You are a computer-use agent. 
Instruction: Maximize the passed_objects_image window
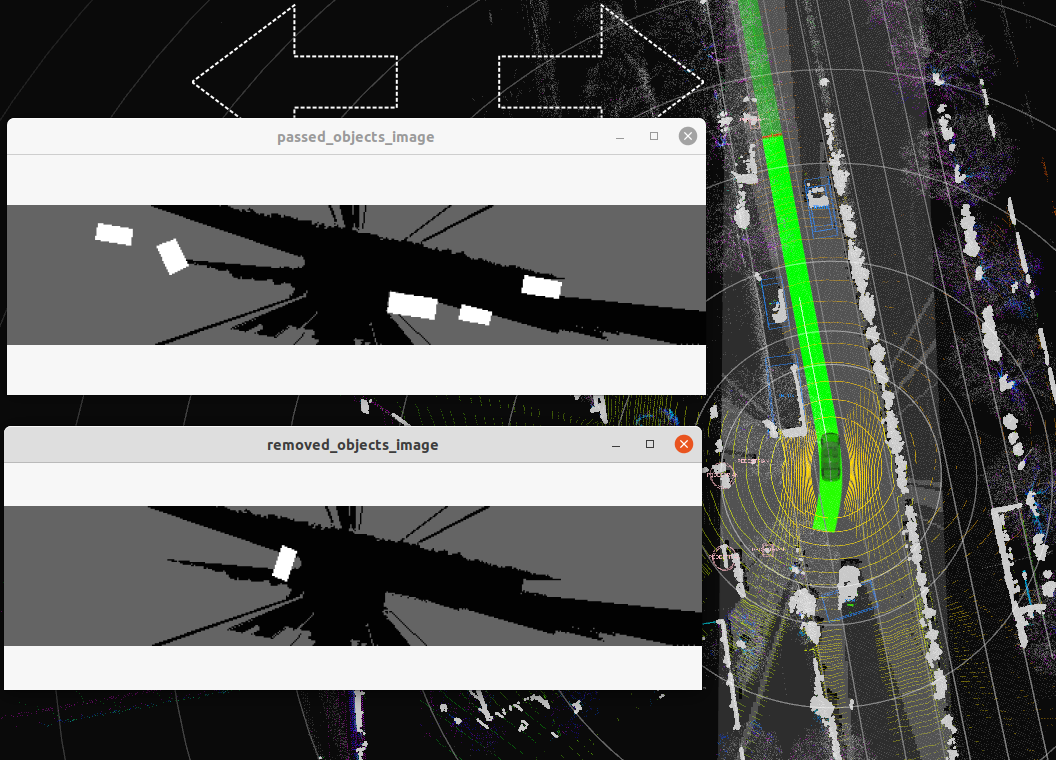[x=655, y=135]
